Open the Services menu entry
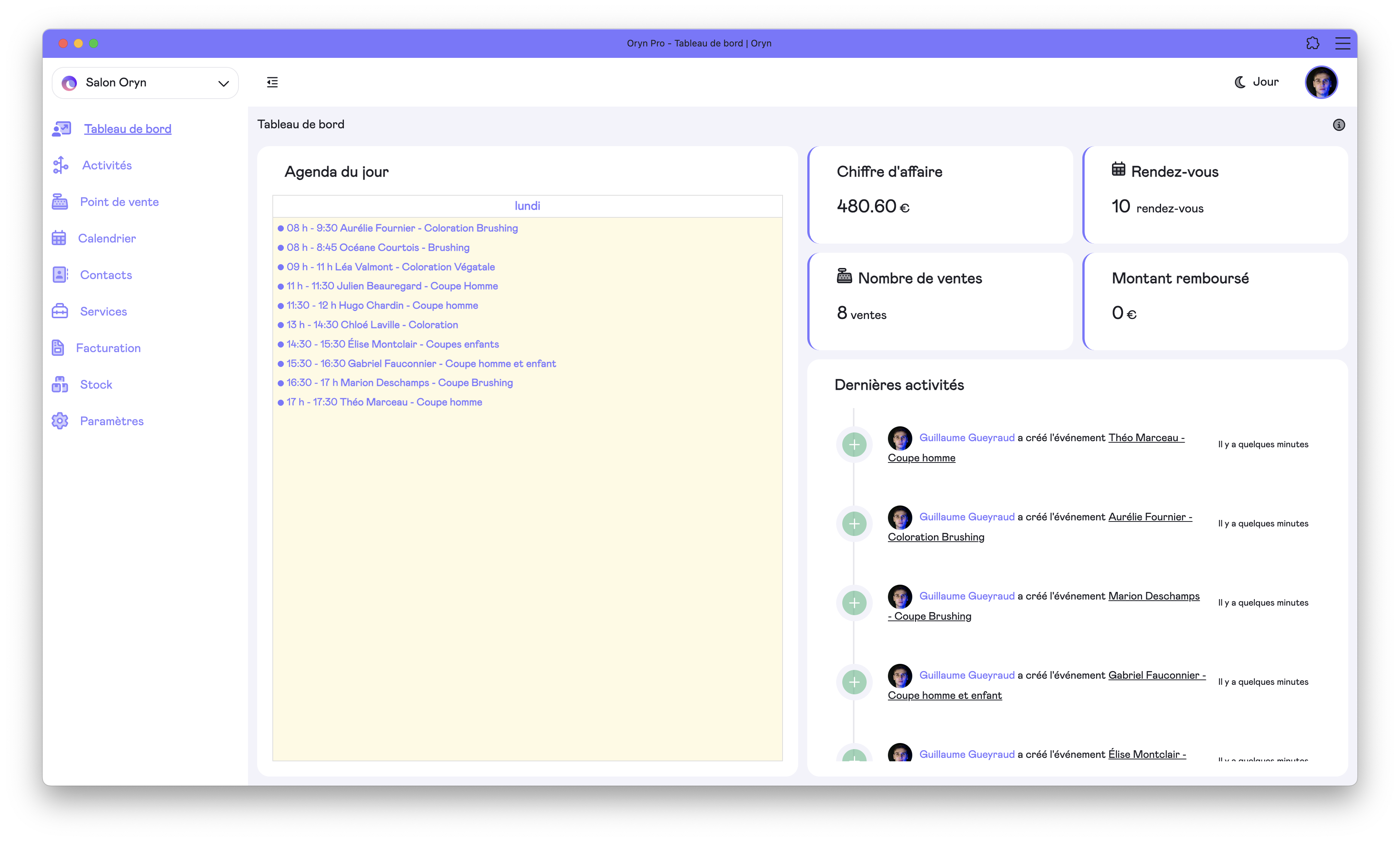Viewport: 1400px width, 842px height. 104,311
